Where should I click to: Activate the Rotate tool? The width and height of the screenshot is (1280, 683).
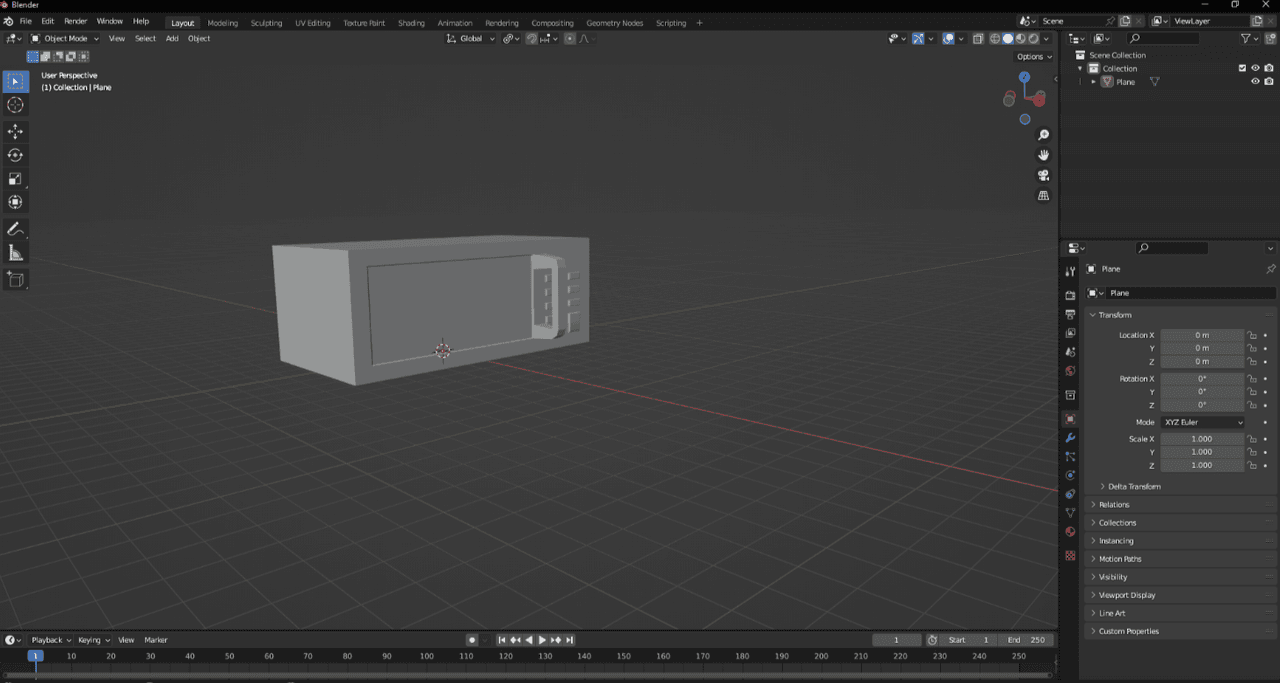tap(15, 155)
